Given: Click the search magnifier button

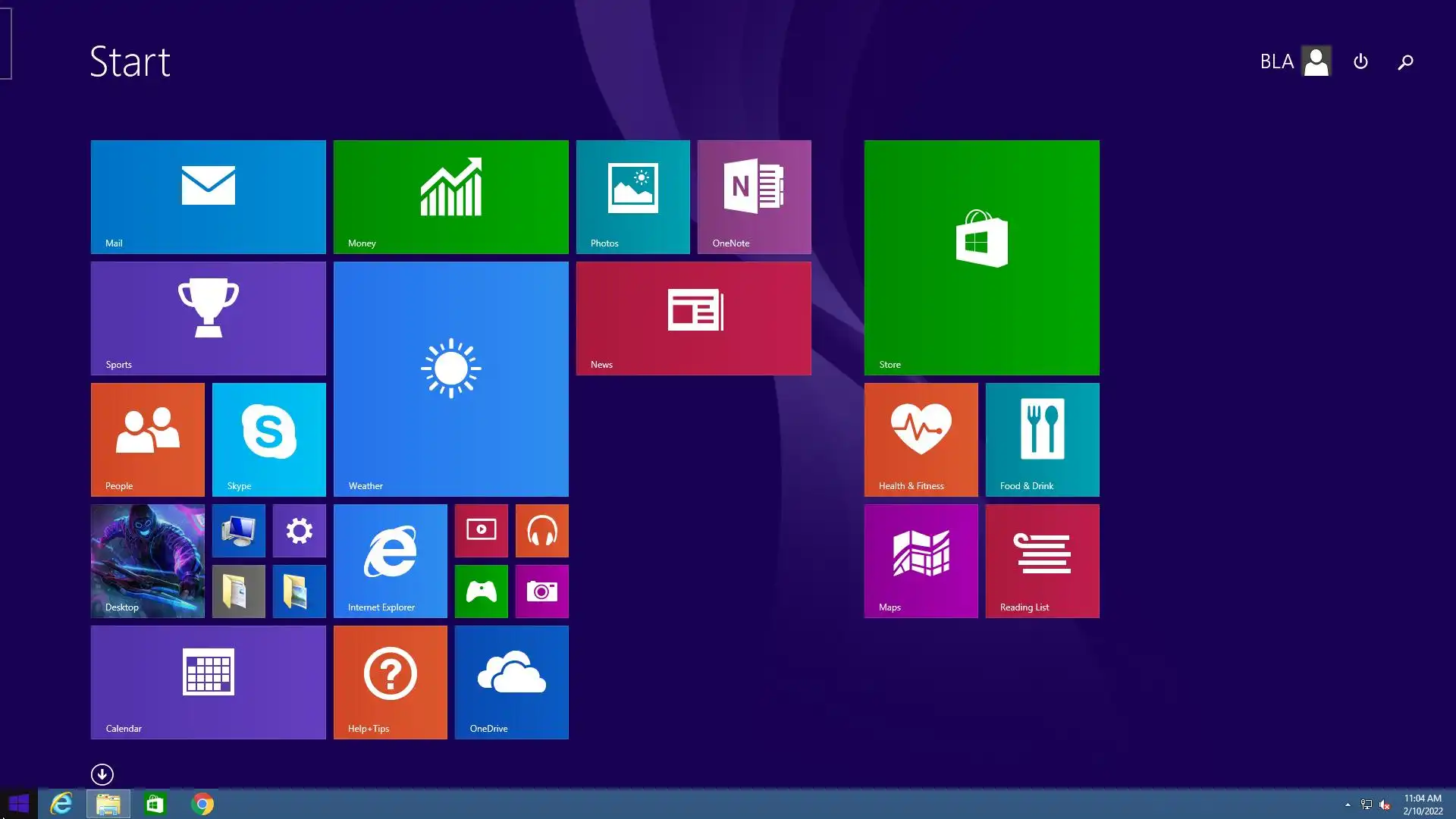Looking at the screenshot, I should (x=1405, y=61).
